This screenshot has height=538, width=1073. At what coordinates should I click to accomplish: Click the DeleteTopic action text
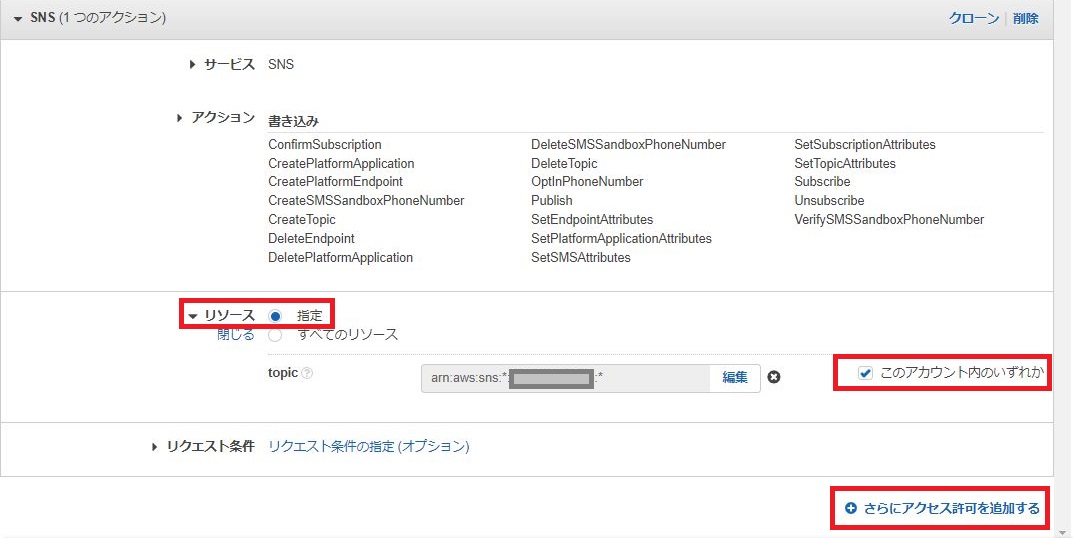[564, 164]
